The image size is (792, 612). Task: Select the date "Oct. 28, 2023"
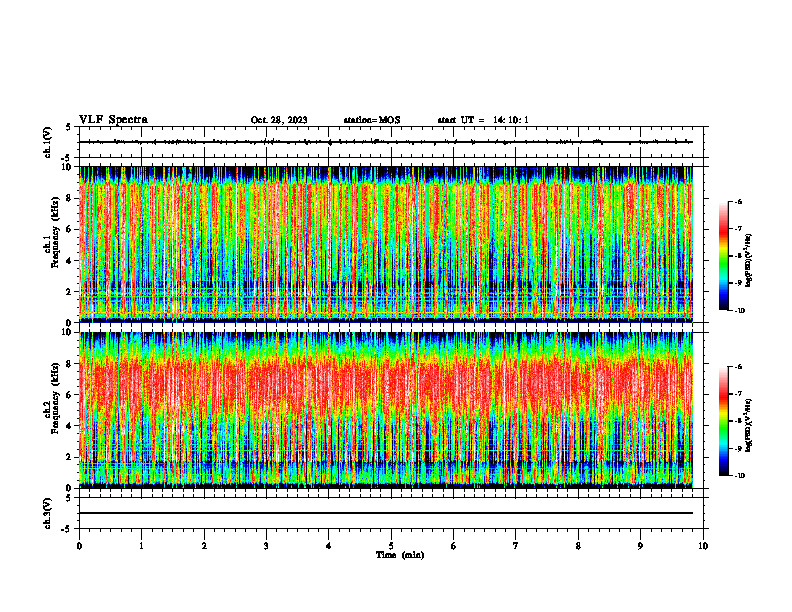(x=279, y=120)
